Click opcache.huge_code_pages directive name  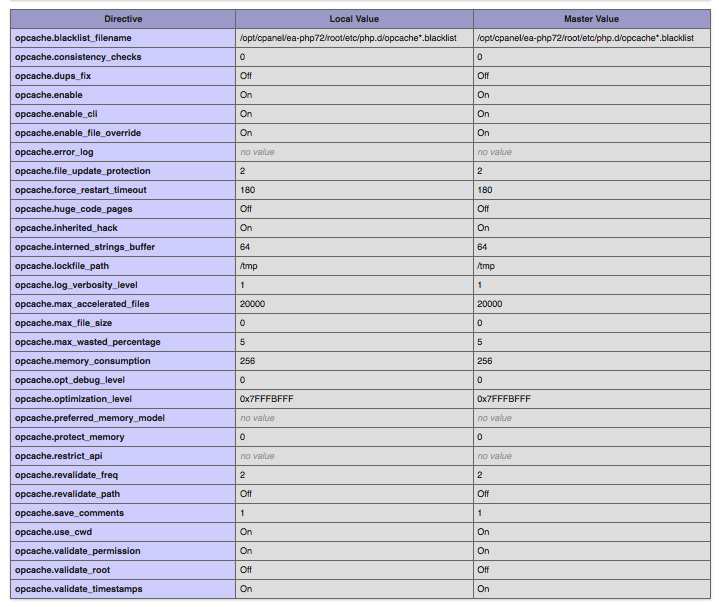click(x=73, y=209)
